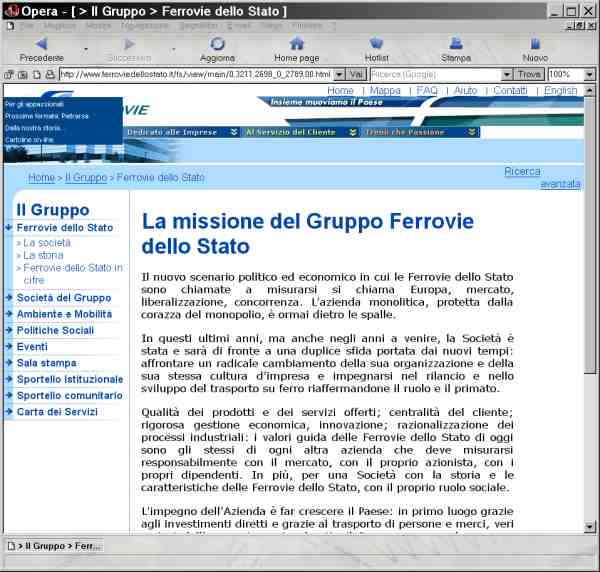Click the document icon beside the menu bar
600x572 pixels.
tap(10, 26)
